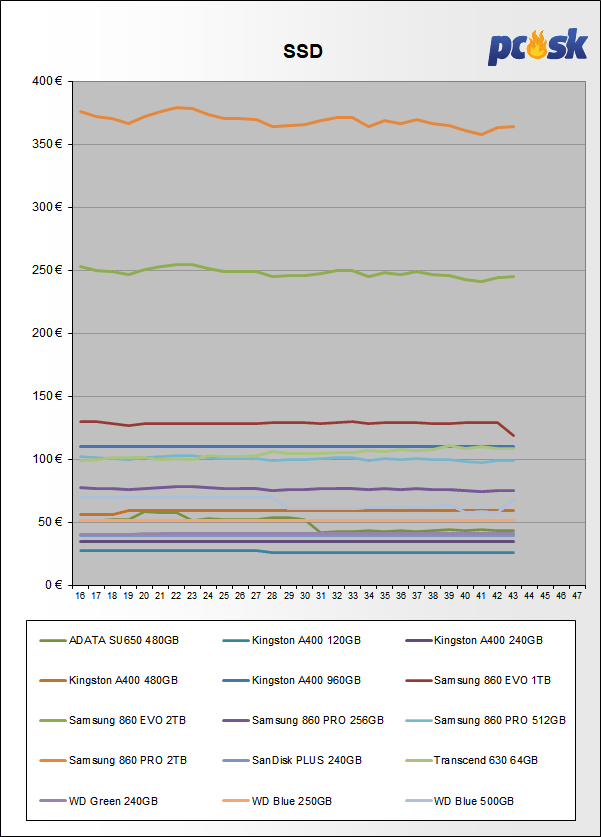Click the SSD chart title

pyautogui.click(x=303, y=51)
